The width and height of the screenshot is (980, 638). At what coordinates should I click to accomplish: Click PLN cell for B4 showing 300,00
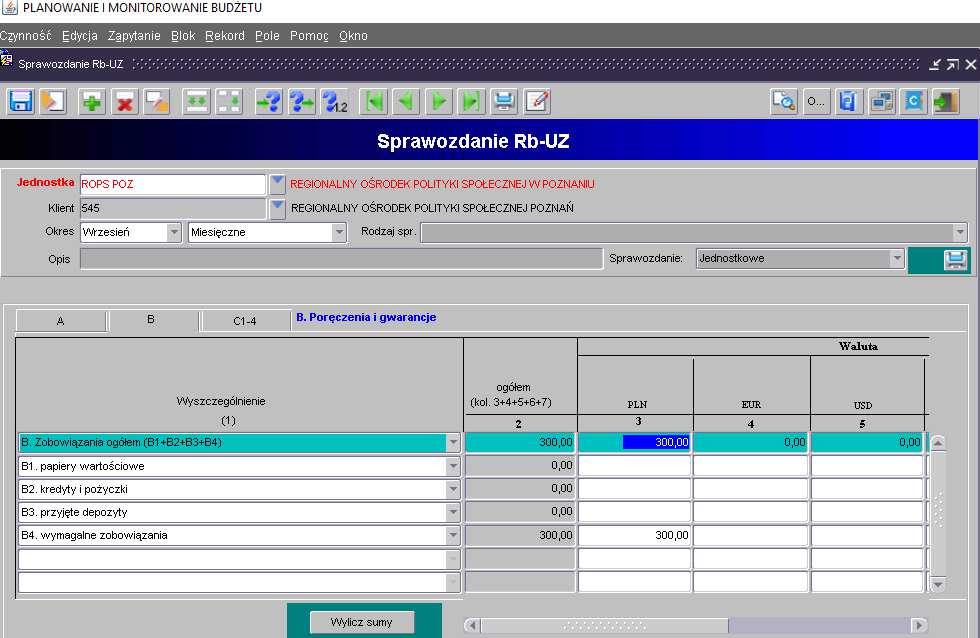[x=634, y=536]
